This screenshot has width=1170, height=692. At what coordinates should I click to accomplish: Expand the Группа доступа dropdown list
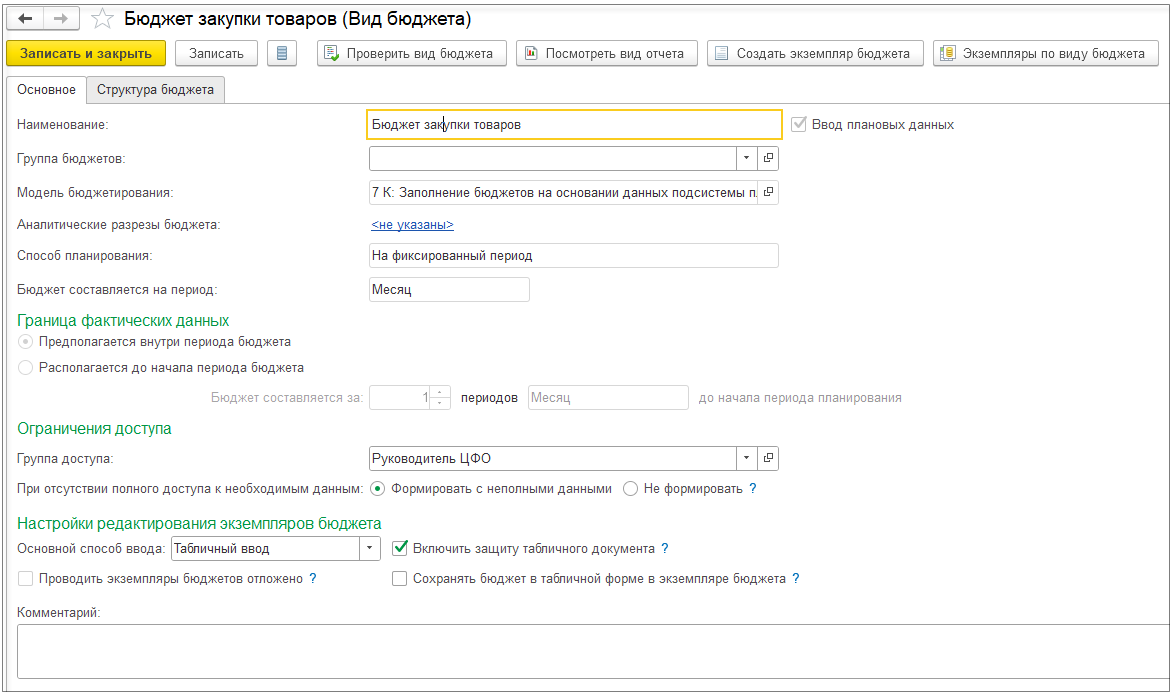click(x=747, y=458)
